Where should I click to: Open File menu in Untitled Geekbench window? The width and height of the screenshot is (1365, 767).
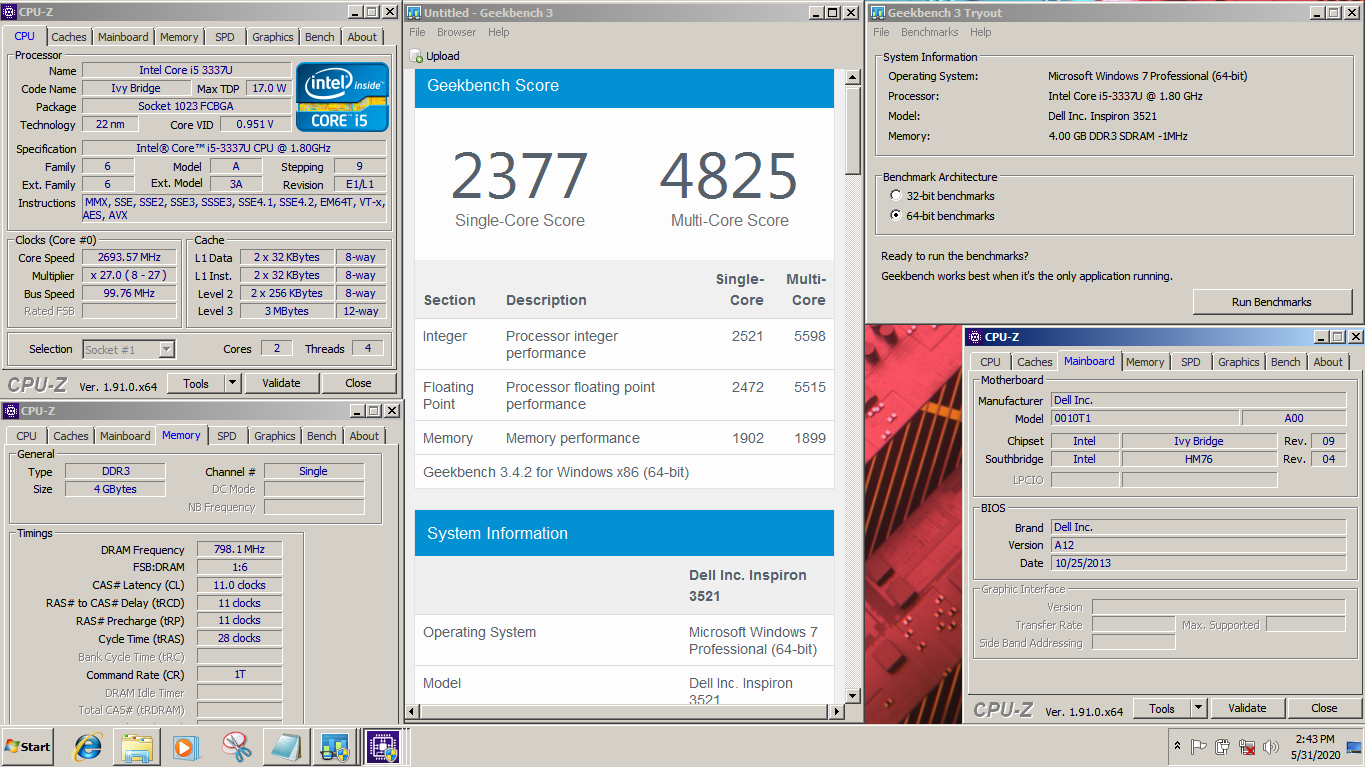coord(417,32)
